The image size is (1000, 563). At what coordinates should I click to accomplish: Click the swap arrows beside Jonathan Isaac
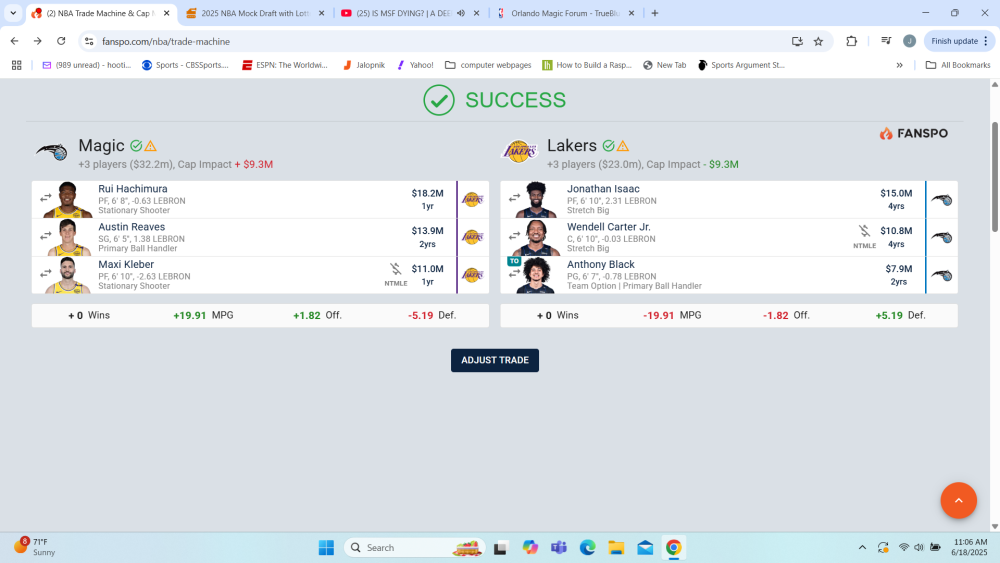514,199
